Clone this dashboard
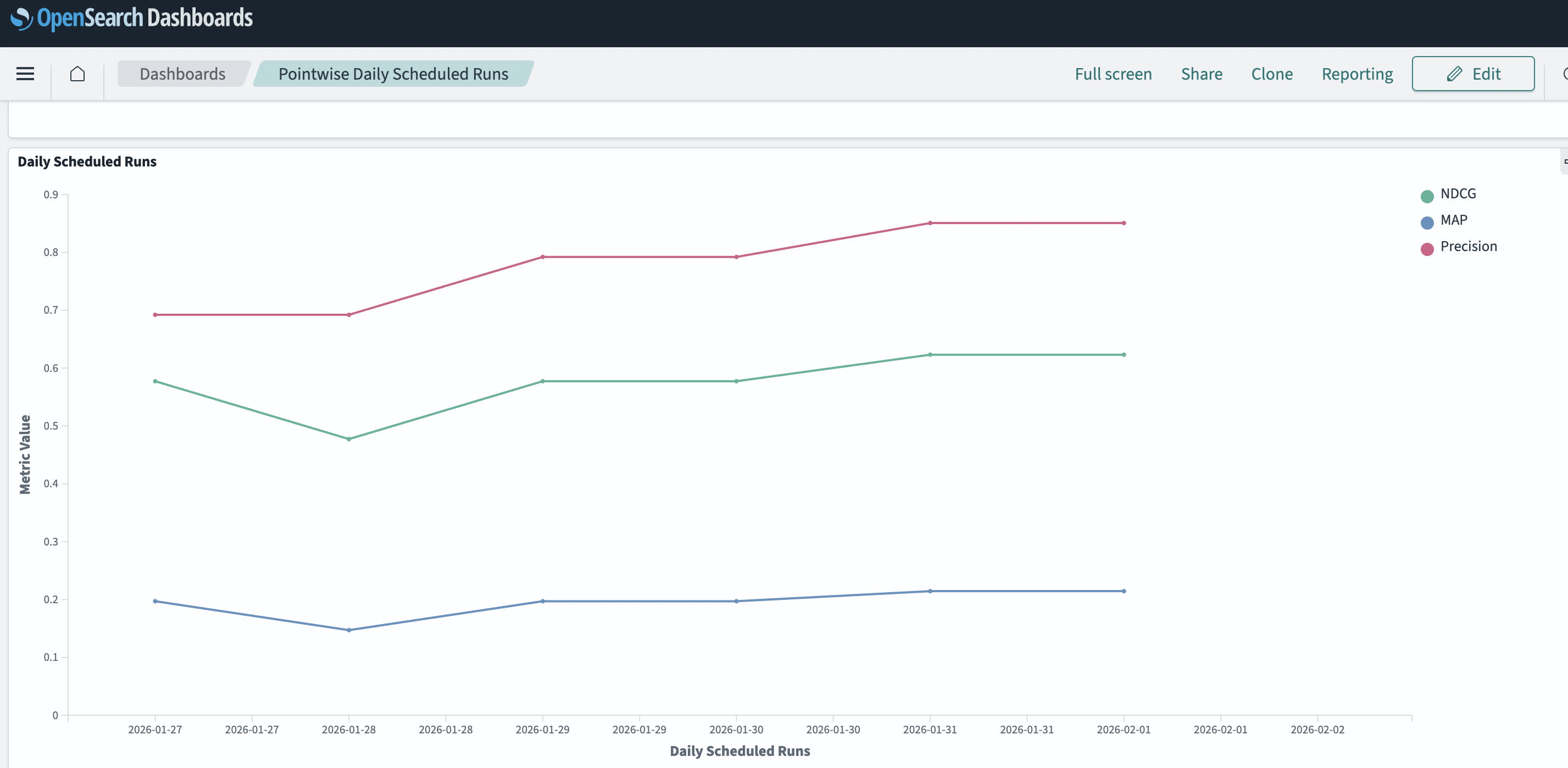Screen dimensions: 1568x768 [x=1272, y=74]
